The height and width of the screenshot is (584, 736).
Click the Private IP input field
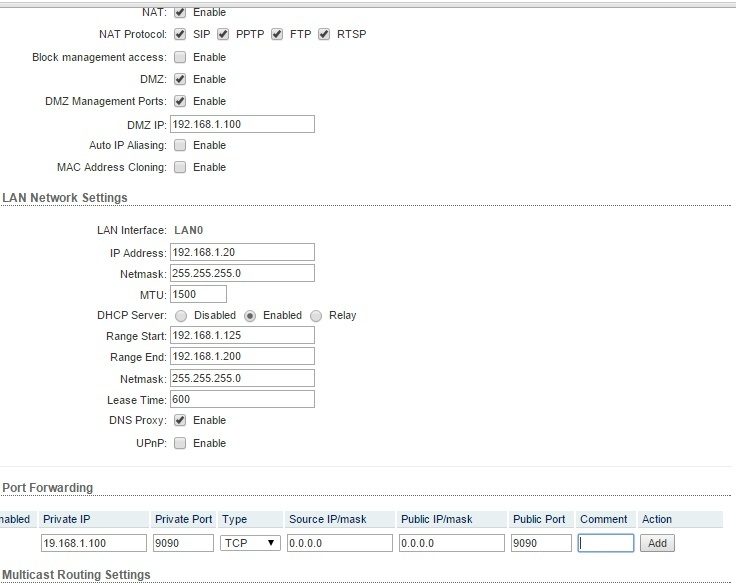click(x=94, y=543)
